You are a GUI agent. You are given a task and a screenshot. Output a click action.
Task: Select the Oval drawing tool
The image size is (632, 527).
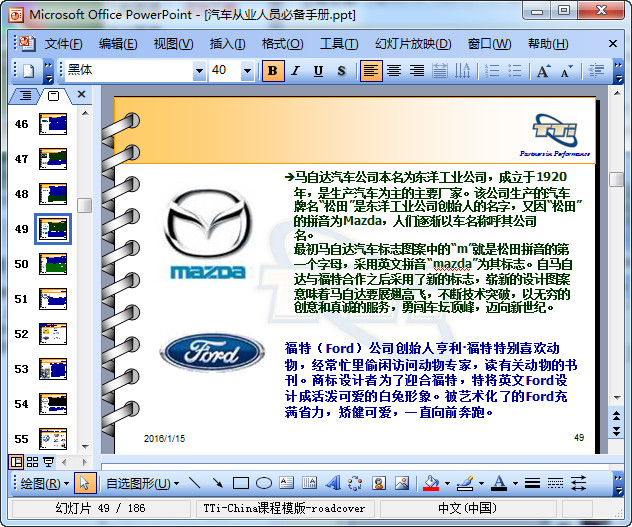click(264, 483)
